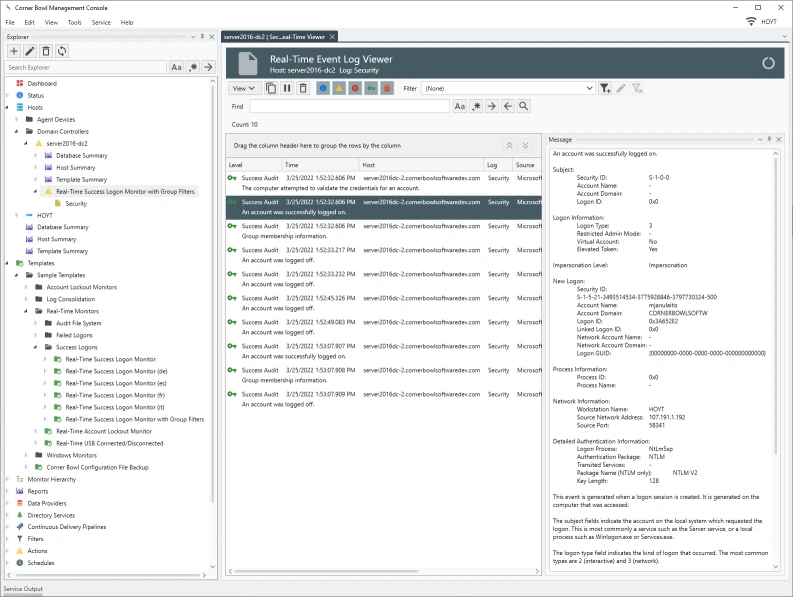The height and width of the screenshot is (597, 793).
Task: Edit the current filter with the pencil icon
Action: [621, 89]
